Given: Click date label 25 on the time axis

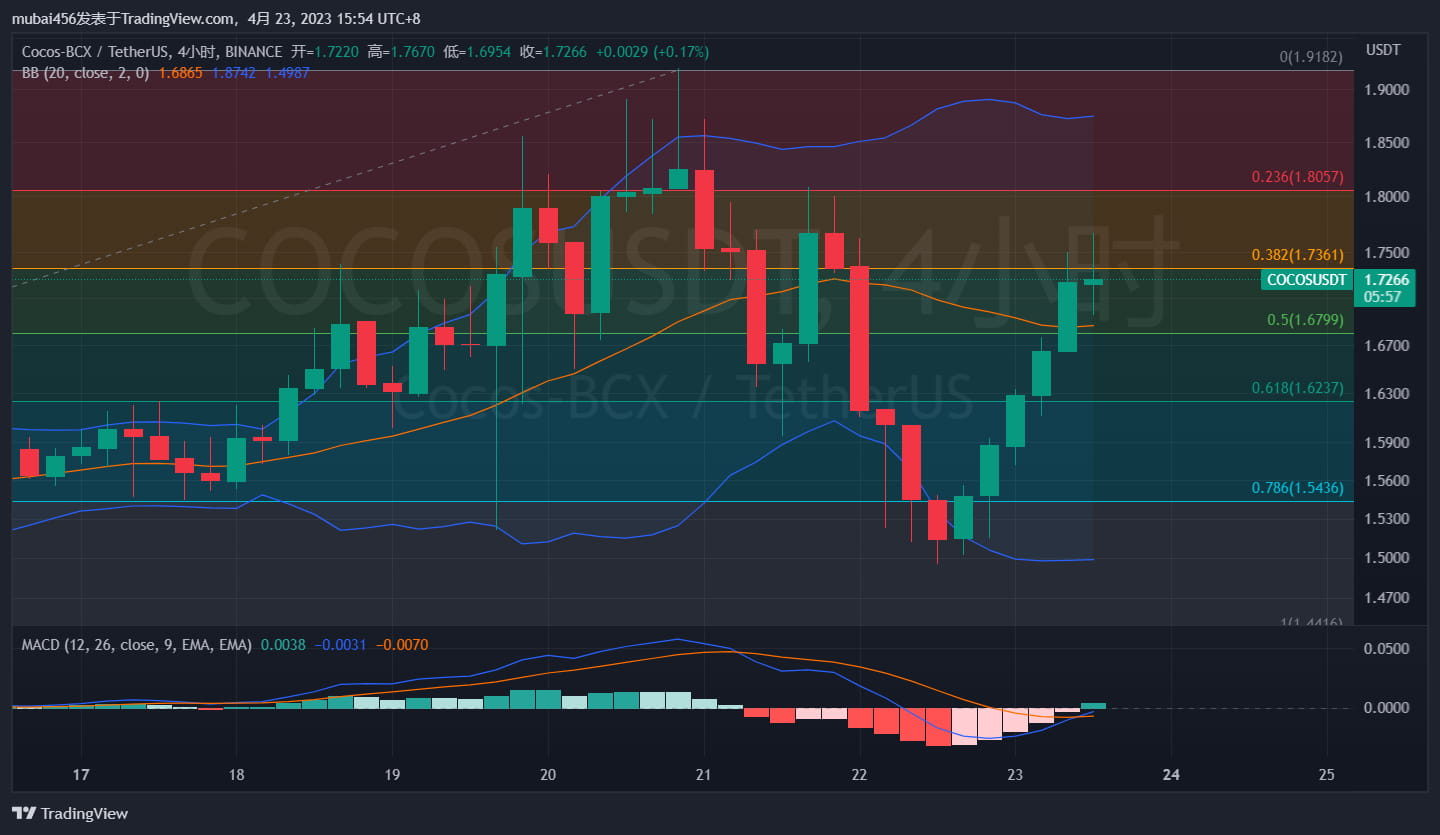Looking at the screenshot, I should [1327, 774].
